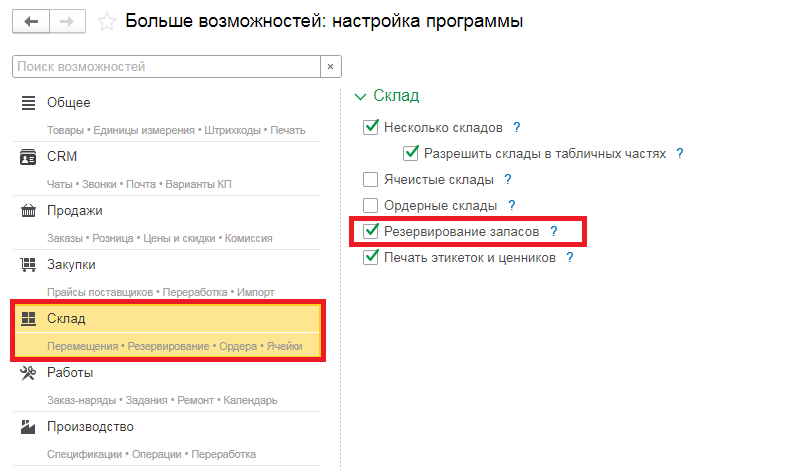Enable the Ячеистые склады checkbox
The width and height of the screenshot is (795, 470).
point(371,179)
